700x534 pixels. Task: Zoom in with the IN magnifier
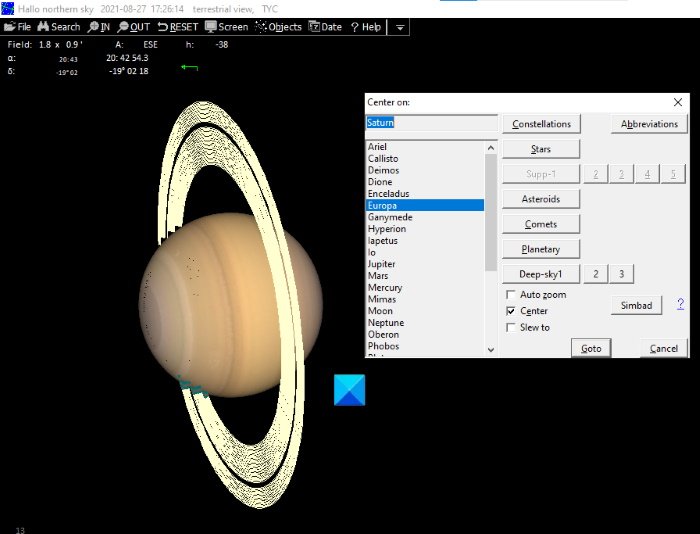(99, 27)
